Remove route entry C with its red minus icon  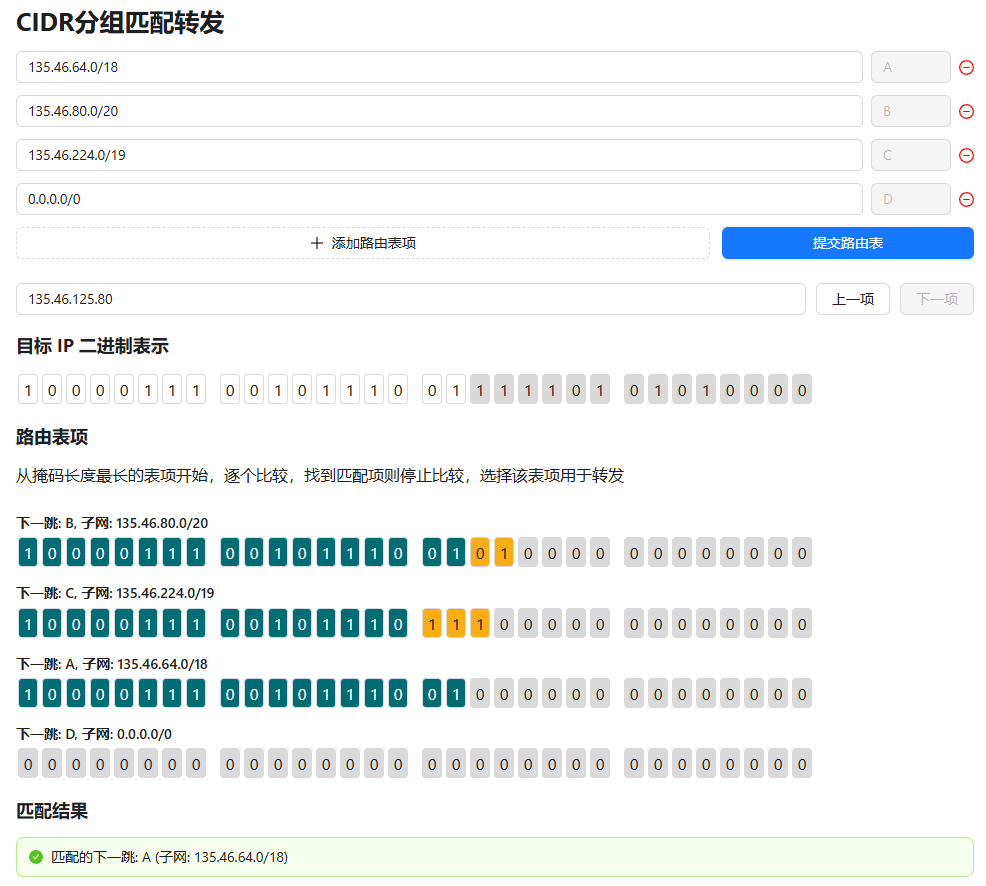tap(966, 155)
